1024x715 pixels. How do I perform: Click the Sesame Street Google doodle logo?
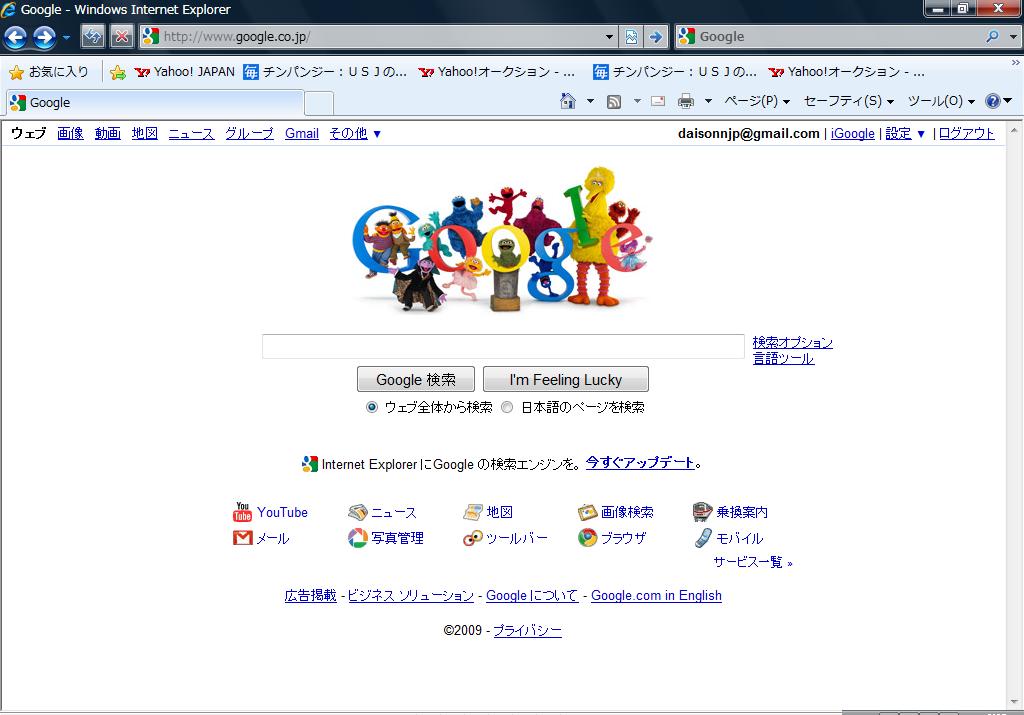503,239
